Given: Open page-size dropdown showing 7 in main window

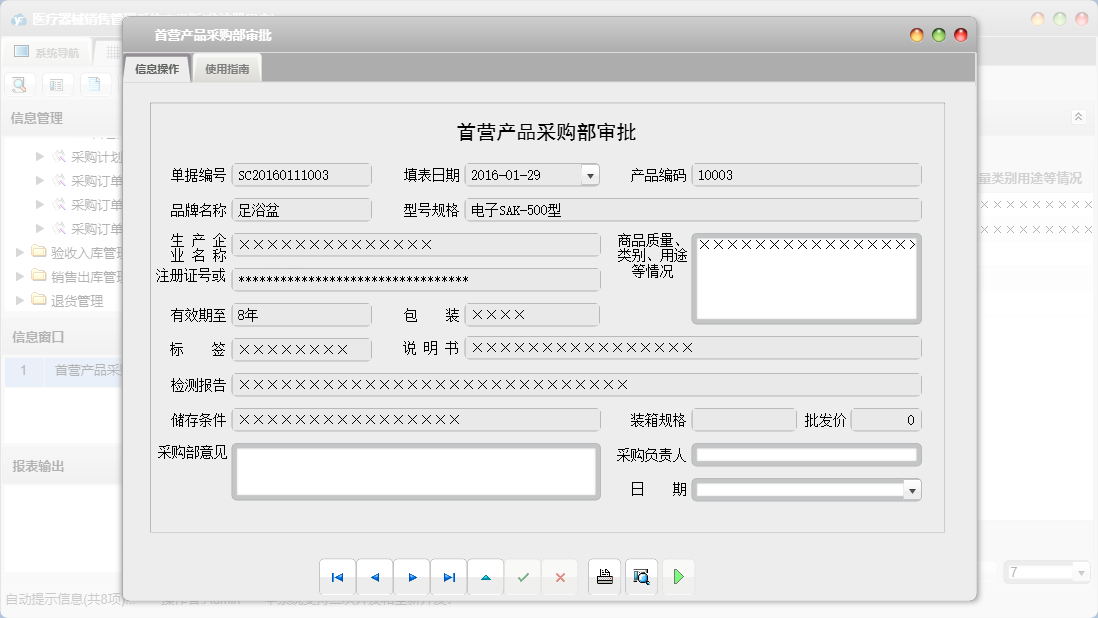Looking at the screenshot, I should (x=1081, y=573).
